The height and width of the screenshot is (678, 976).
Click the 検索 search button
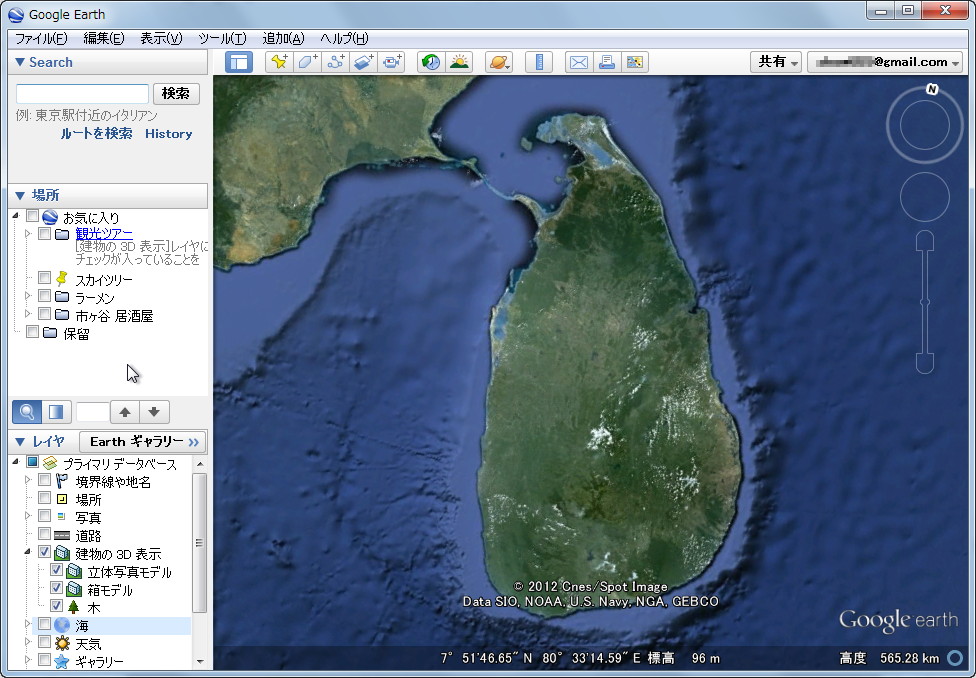175,93
